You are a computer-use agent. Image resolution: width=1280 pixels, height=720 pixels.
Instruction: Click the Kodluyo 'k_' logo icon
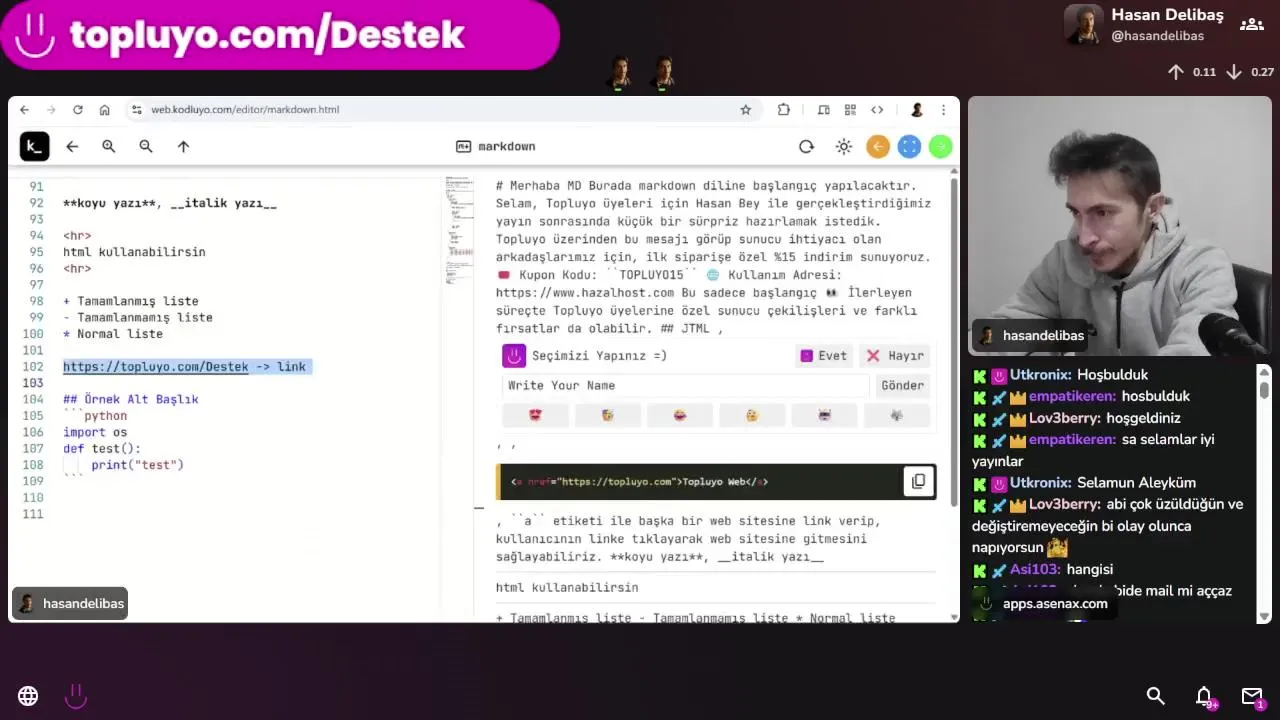coord(34,147)
